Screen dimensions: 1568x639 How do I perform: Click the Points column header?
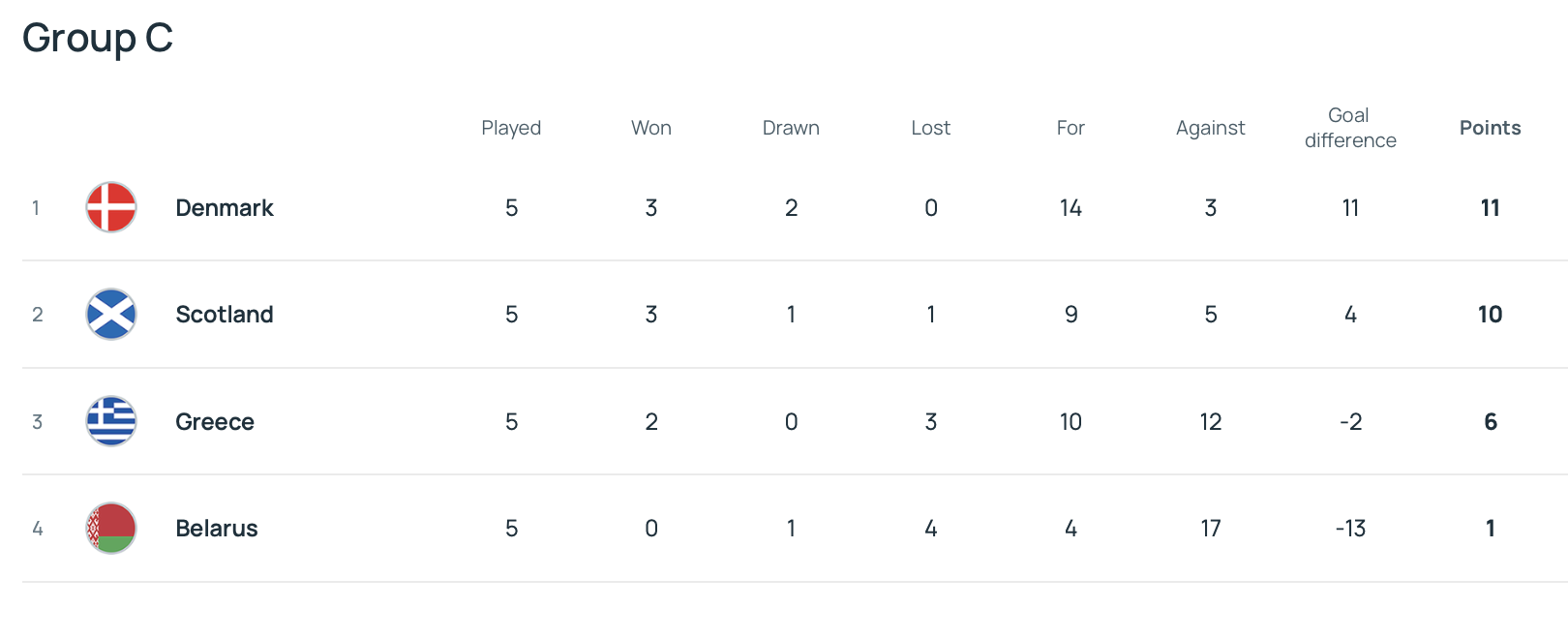[1491, 128]
